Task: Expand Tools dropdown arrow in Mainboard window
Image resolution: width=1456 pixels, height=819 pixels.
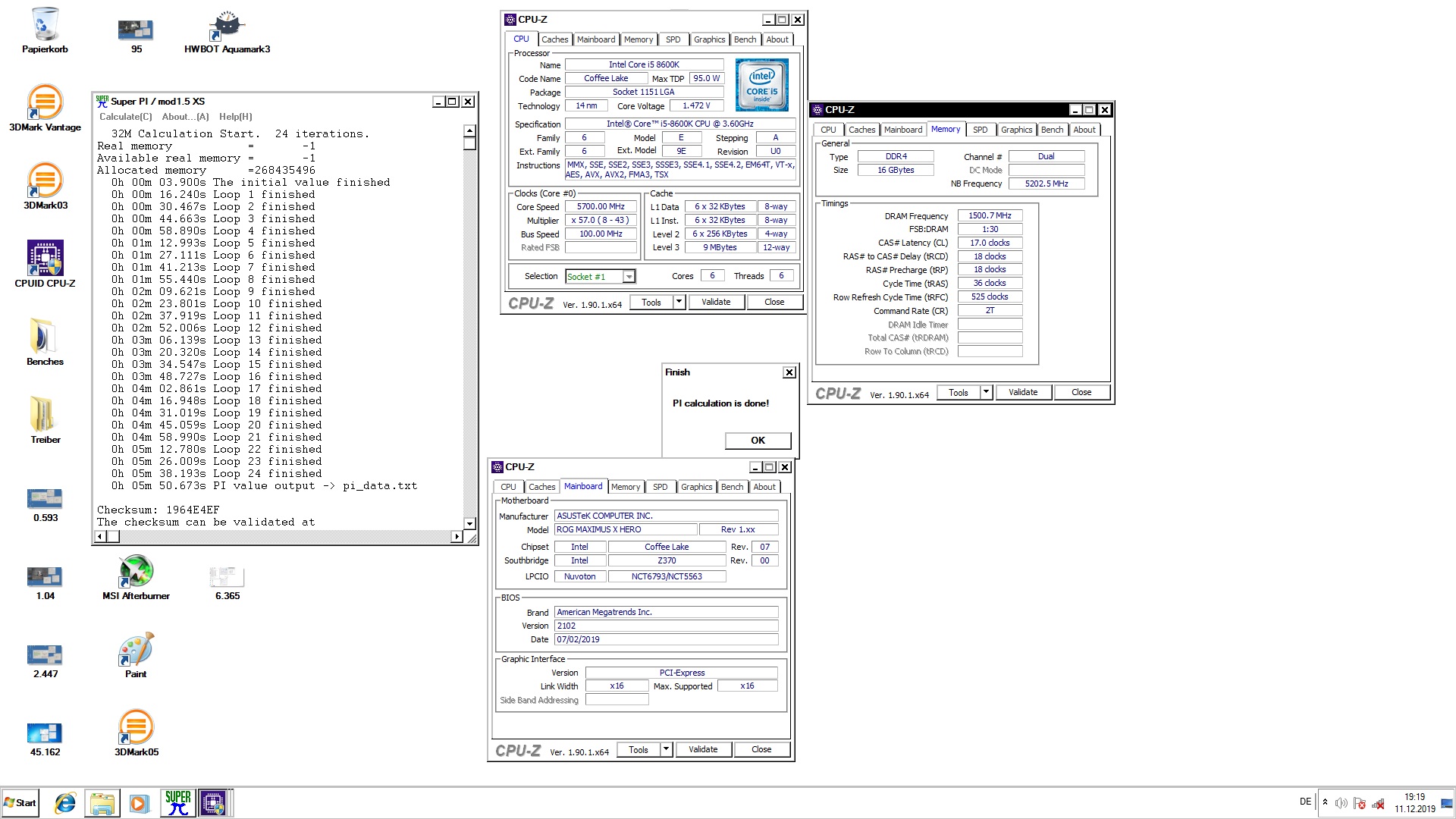Action: 667,749
